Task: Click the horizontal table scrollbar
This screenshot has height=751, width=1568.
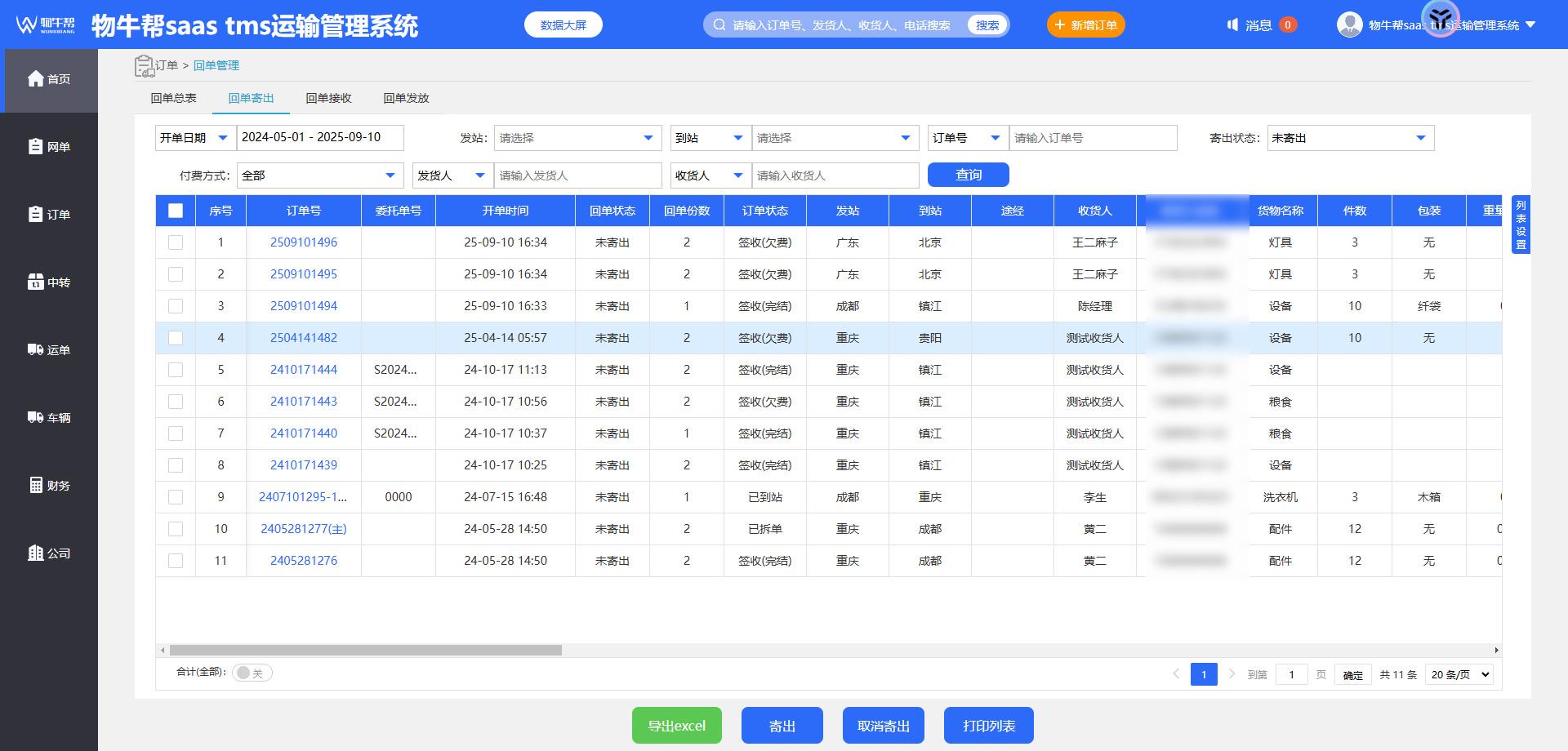Action: (366, 651)
